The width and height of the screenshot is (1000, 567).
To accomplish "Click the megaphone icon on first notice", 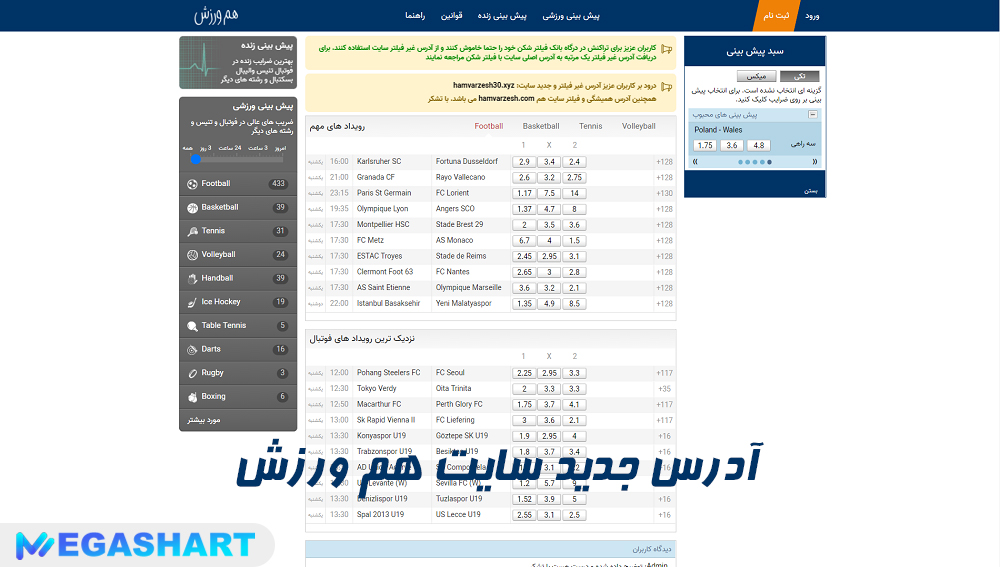I will (x=666, y=48).
